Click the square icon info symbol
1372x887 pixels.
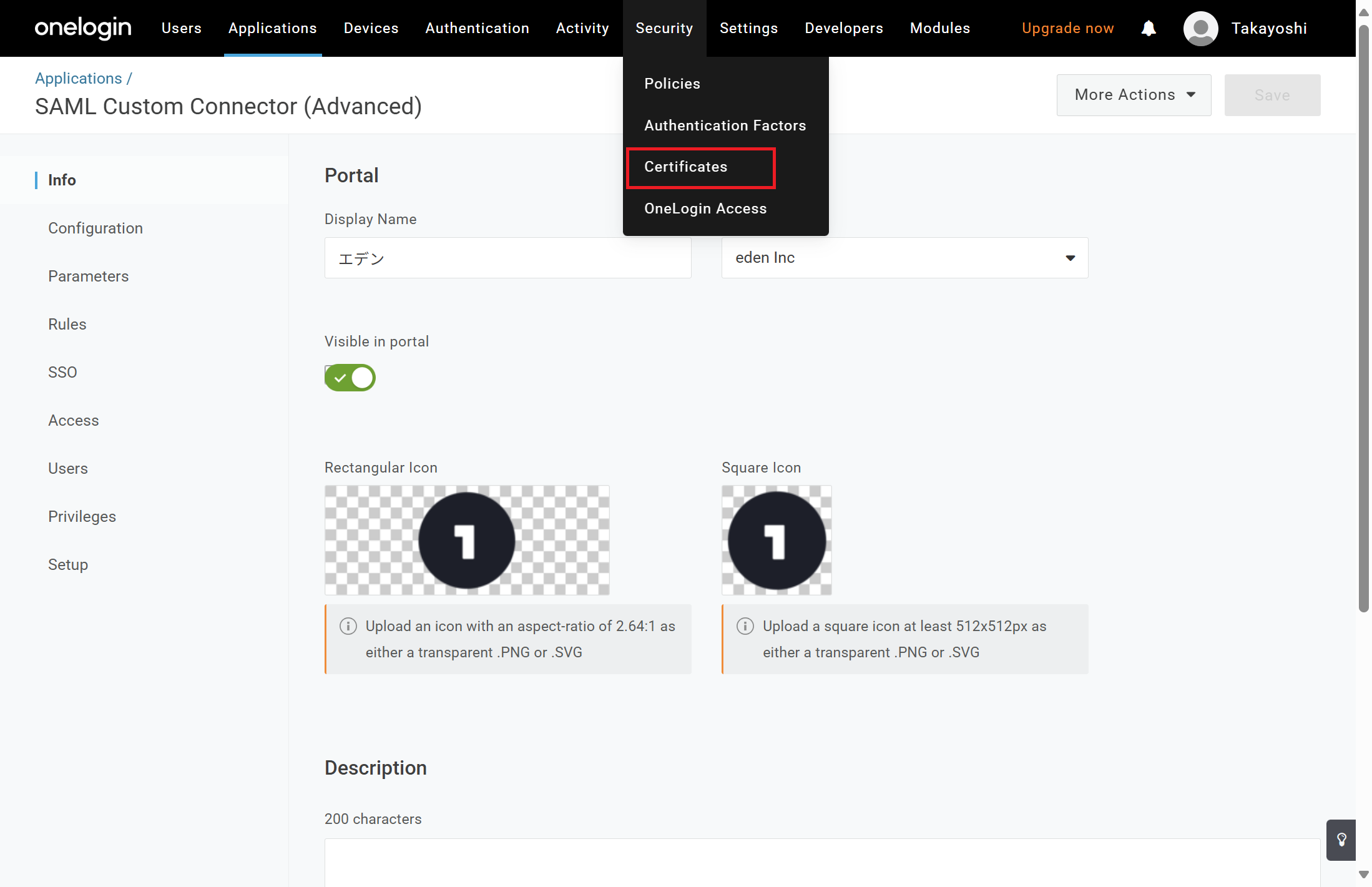(745, 626)
